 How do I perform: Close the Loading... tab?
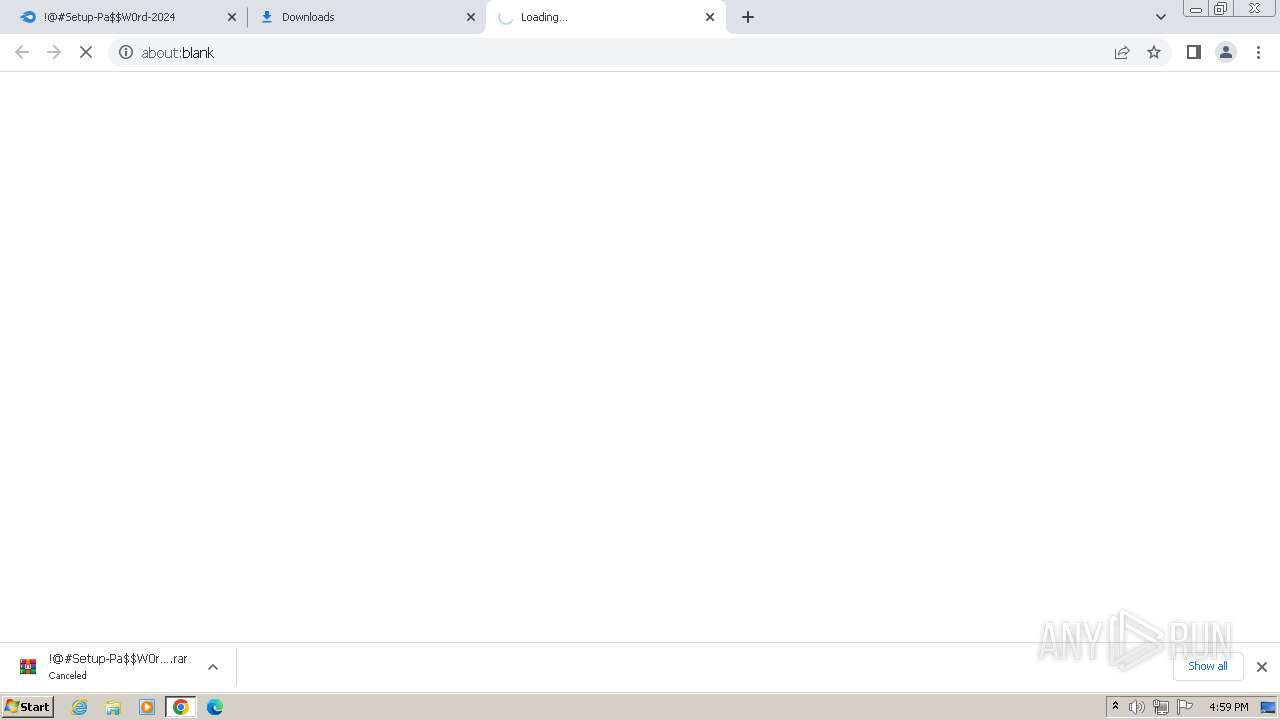pos(710,17)
